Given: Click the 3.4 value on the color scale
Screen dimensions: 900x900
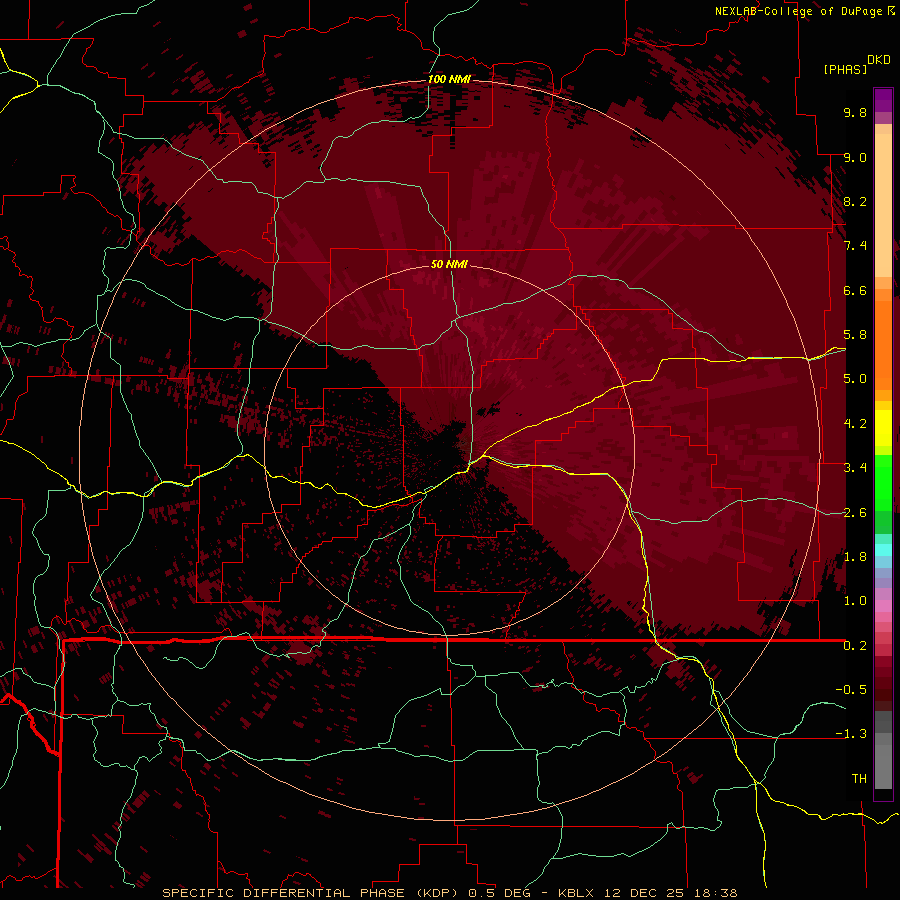Looking at the screenshot, I should click(x=855, y=468).
